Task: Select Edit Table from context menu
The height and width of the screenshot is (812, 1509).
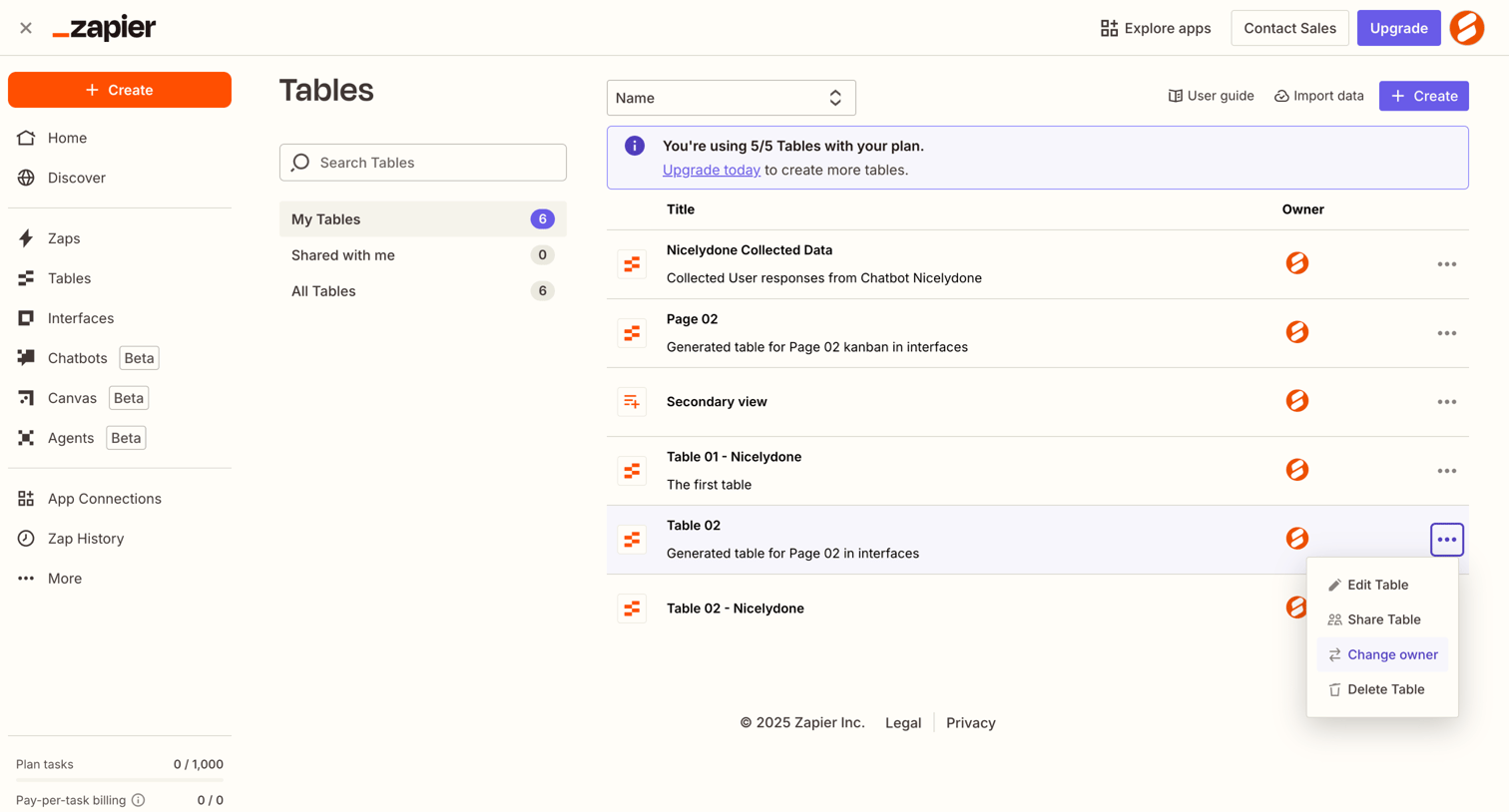Action: pos(1382,585)
